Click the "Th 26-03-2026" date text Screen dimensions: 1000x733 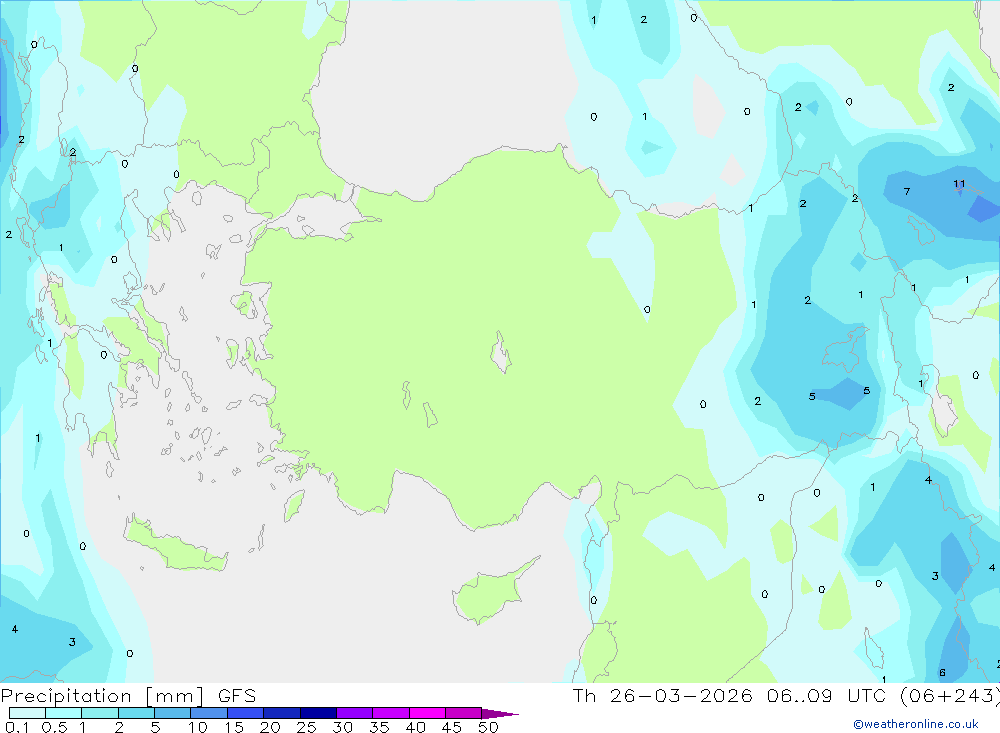tap(663, 696)
